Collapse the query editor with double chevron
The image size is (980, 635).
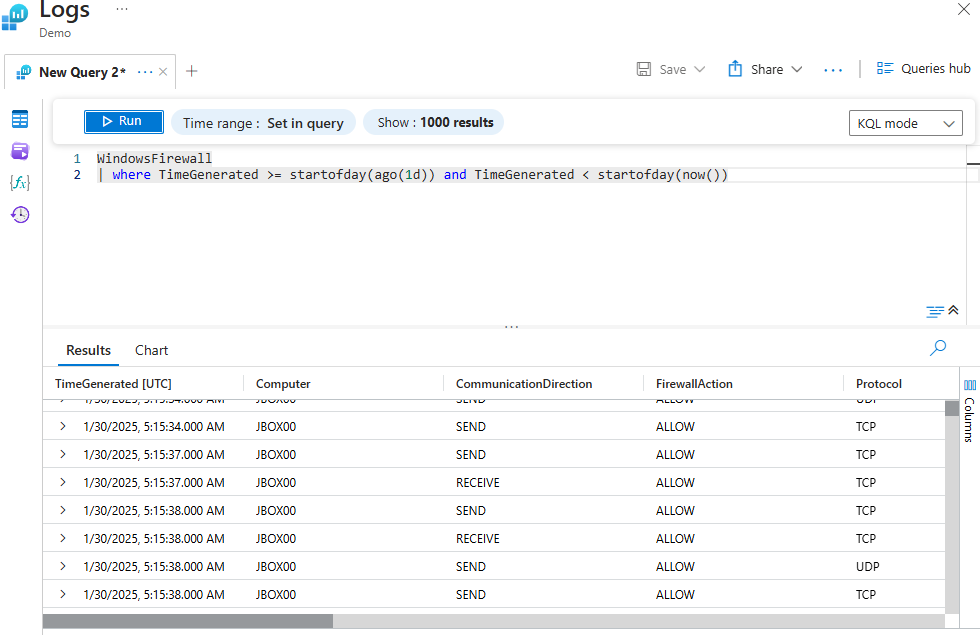[953, 310]
